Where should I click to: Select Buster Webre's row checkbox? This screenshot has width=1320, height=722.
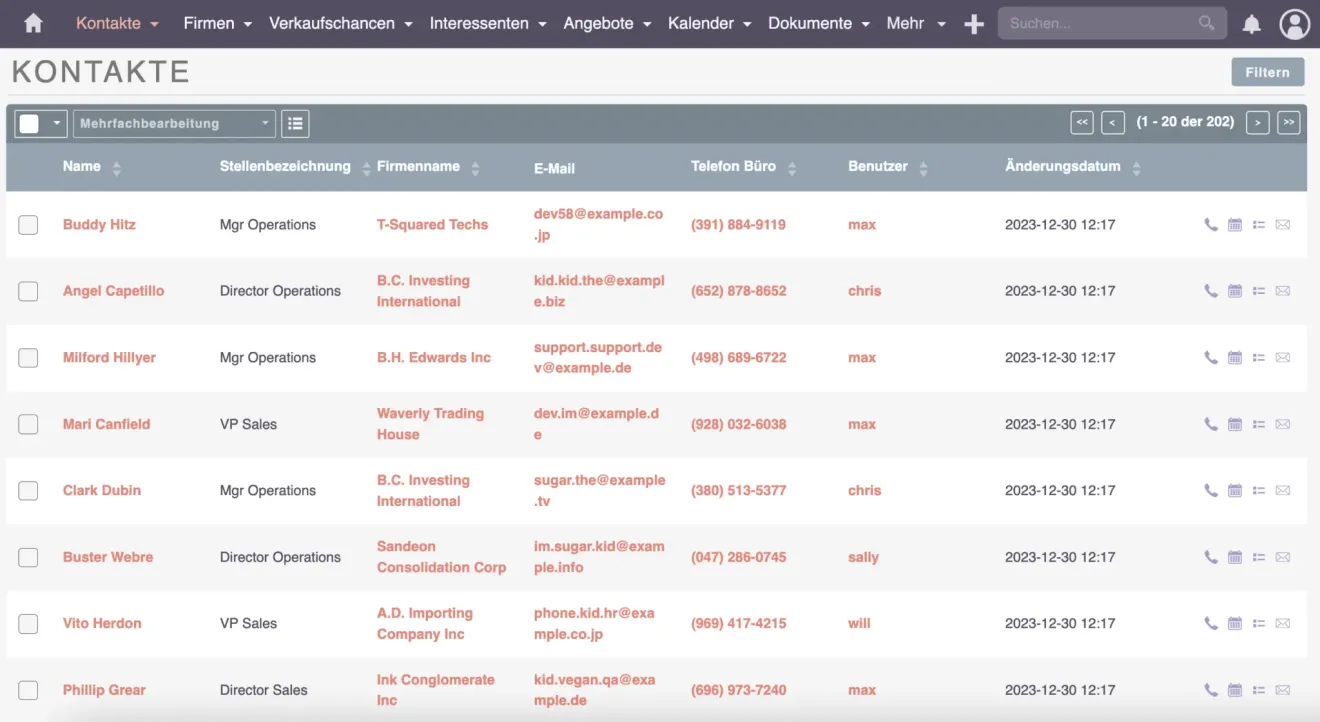[x=28, y=557]
